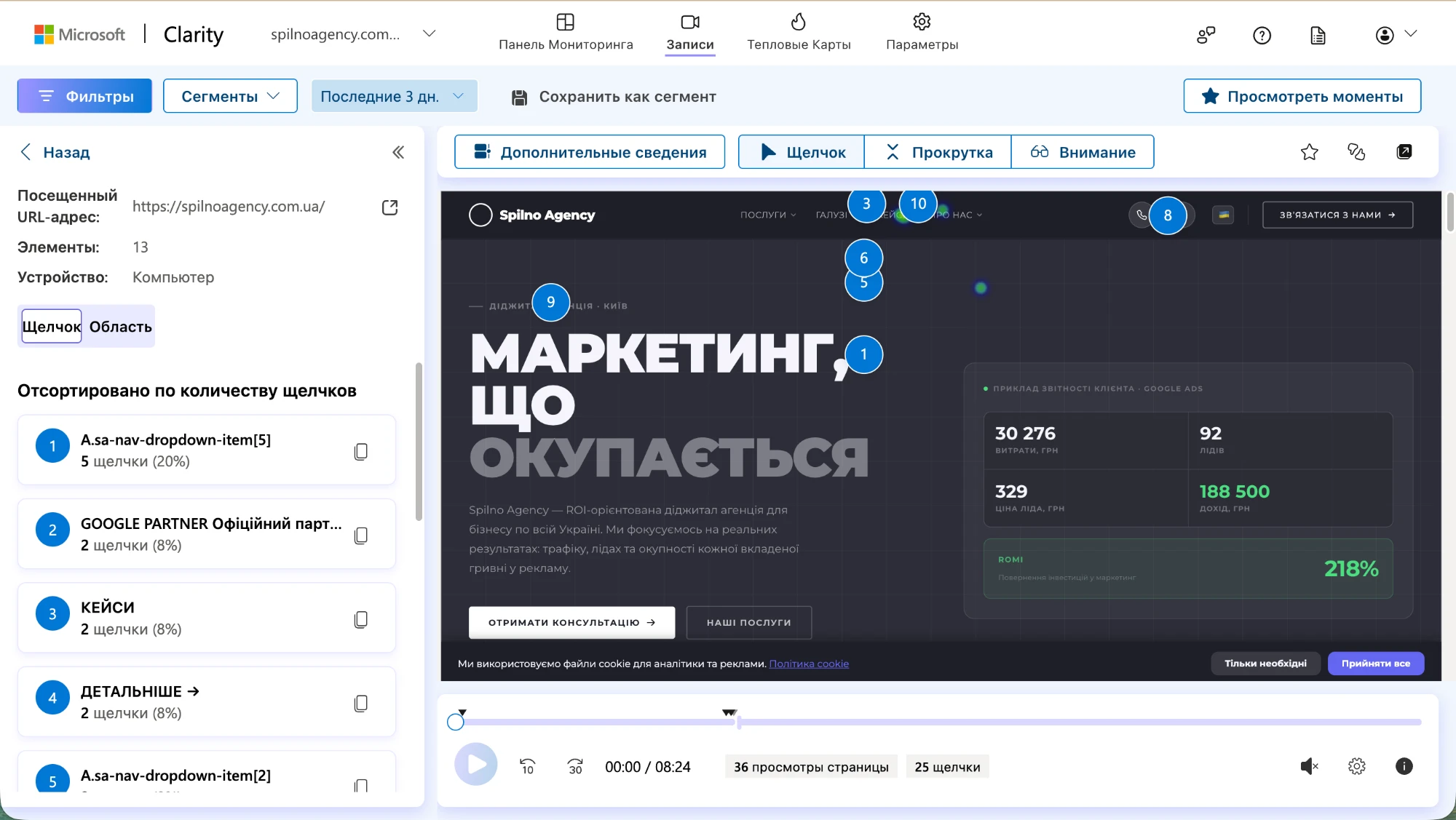
Task: Mark recording as favorite with star icon
Action: coord(1310,151)
